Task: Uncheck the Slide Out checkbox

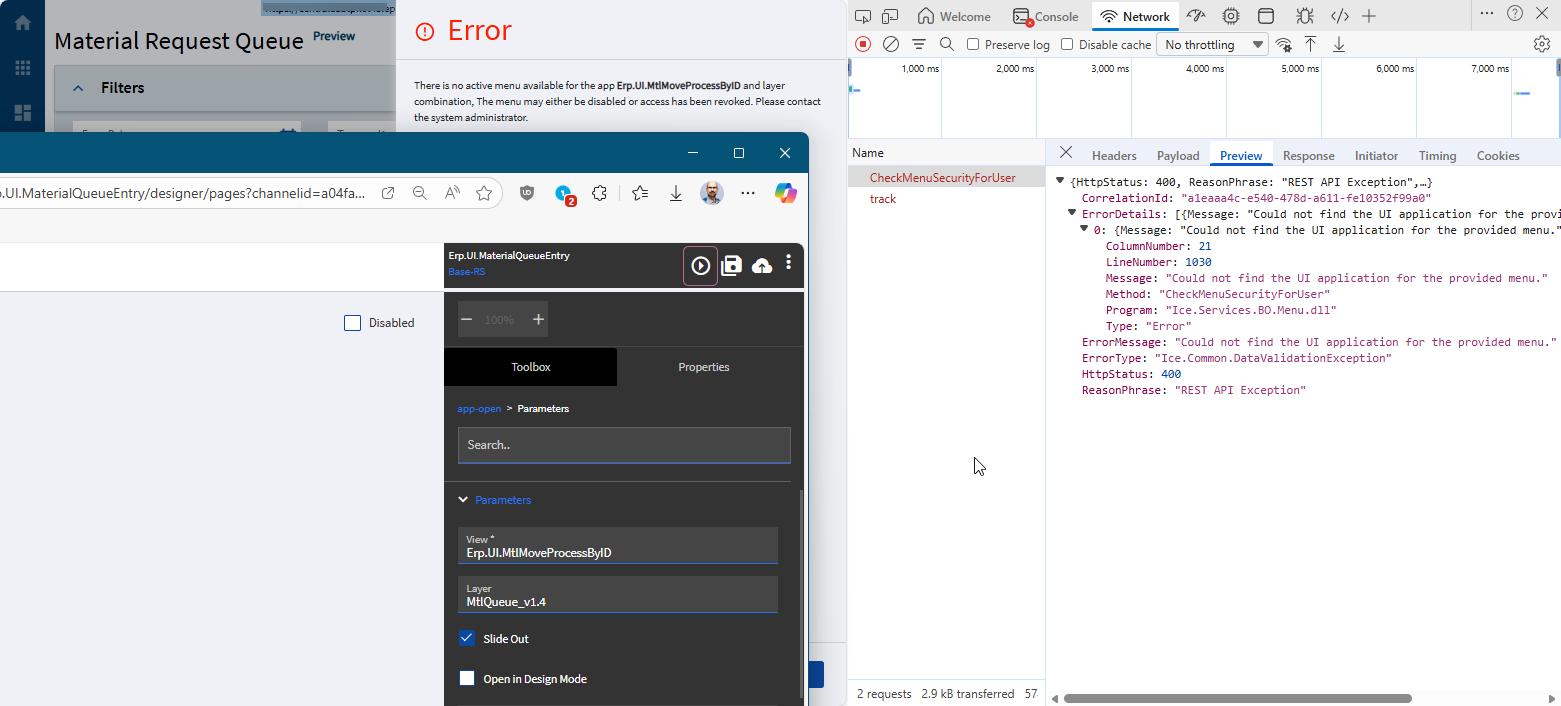Action: tap(467, 638)
